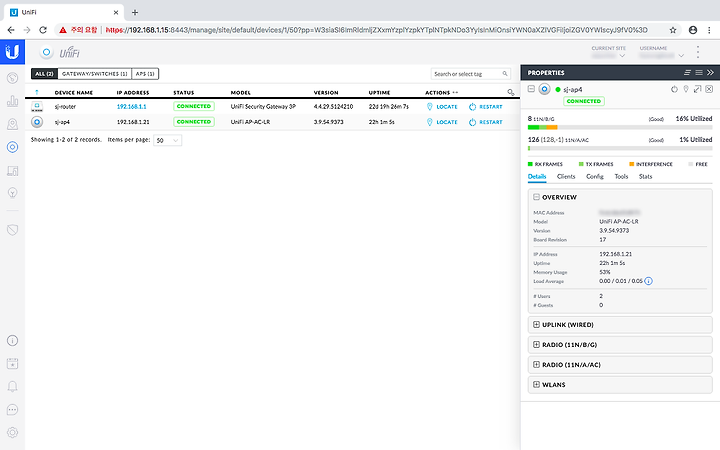The height and width of the screenshot is (450, 720).
Task: Click the 11N/A/AC channel utilization bar
Action: point(620,148)
